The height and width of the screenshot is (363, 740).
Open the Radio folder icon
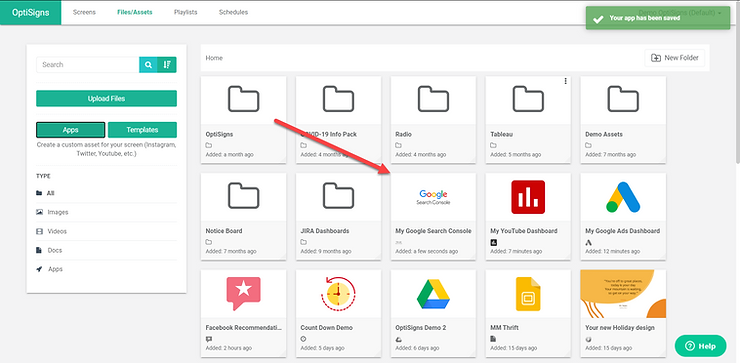pos(433,99)
